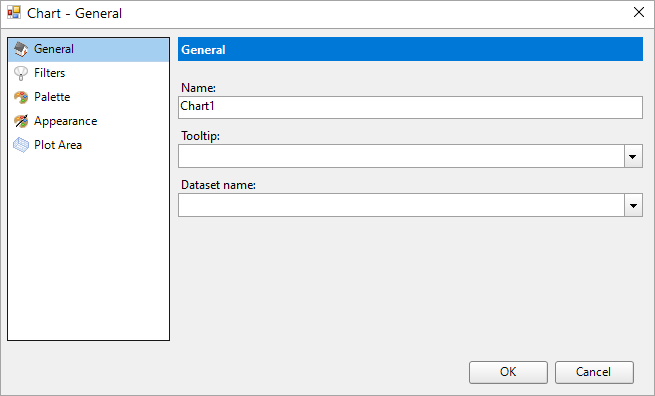Click inside the Tooltip combo box field

click(401, 156)
